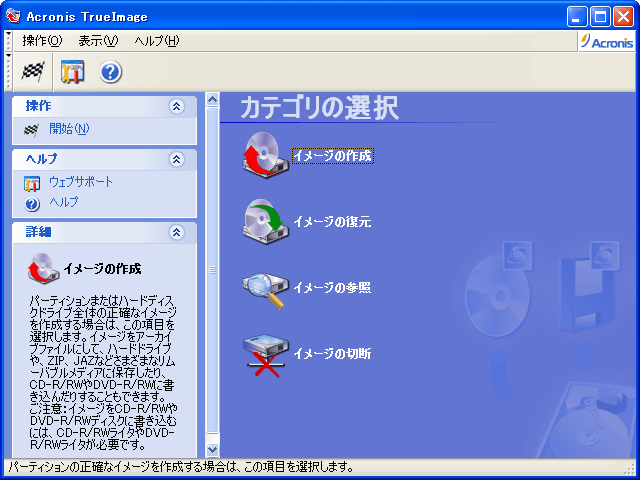This screenshot has height=480, width=640.
Task: Collapse the ヘルプ sidebar panel
Action: [176, 159]
